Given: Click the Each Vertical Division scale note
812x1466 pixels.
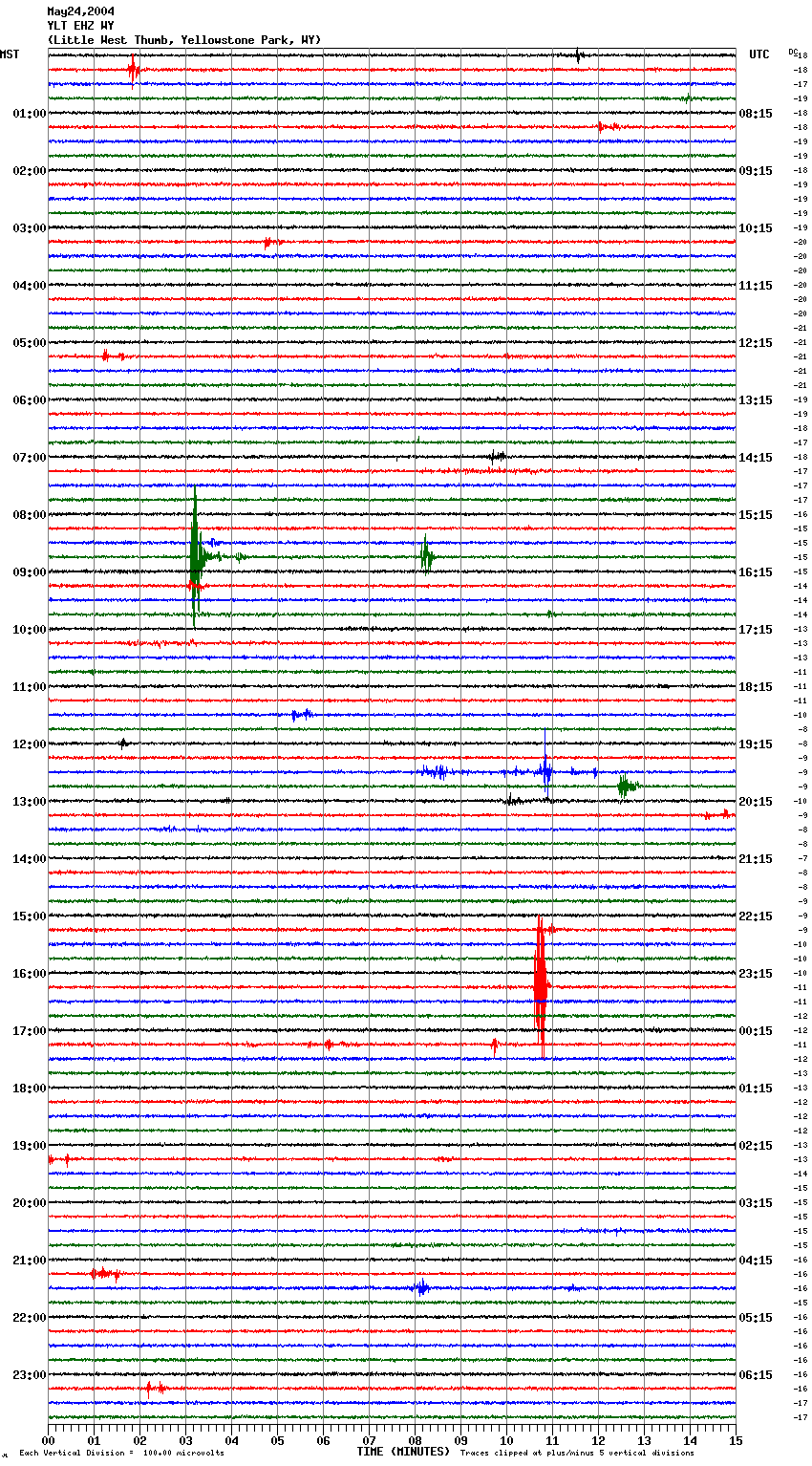Looking at the screenshot, I should pyautogui.click(x=121, y=1453).
